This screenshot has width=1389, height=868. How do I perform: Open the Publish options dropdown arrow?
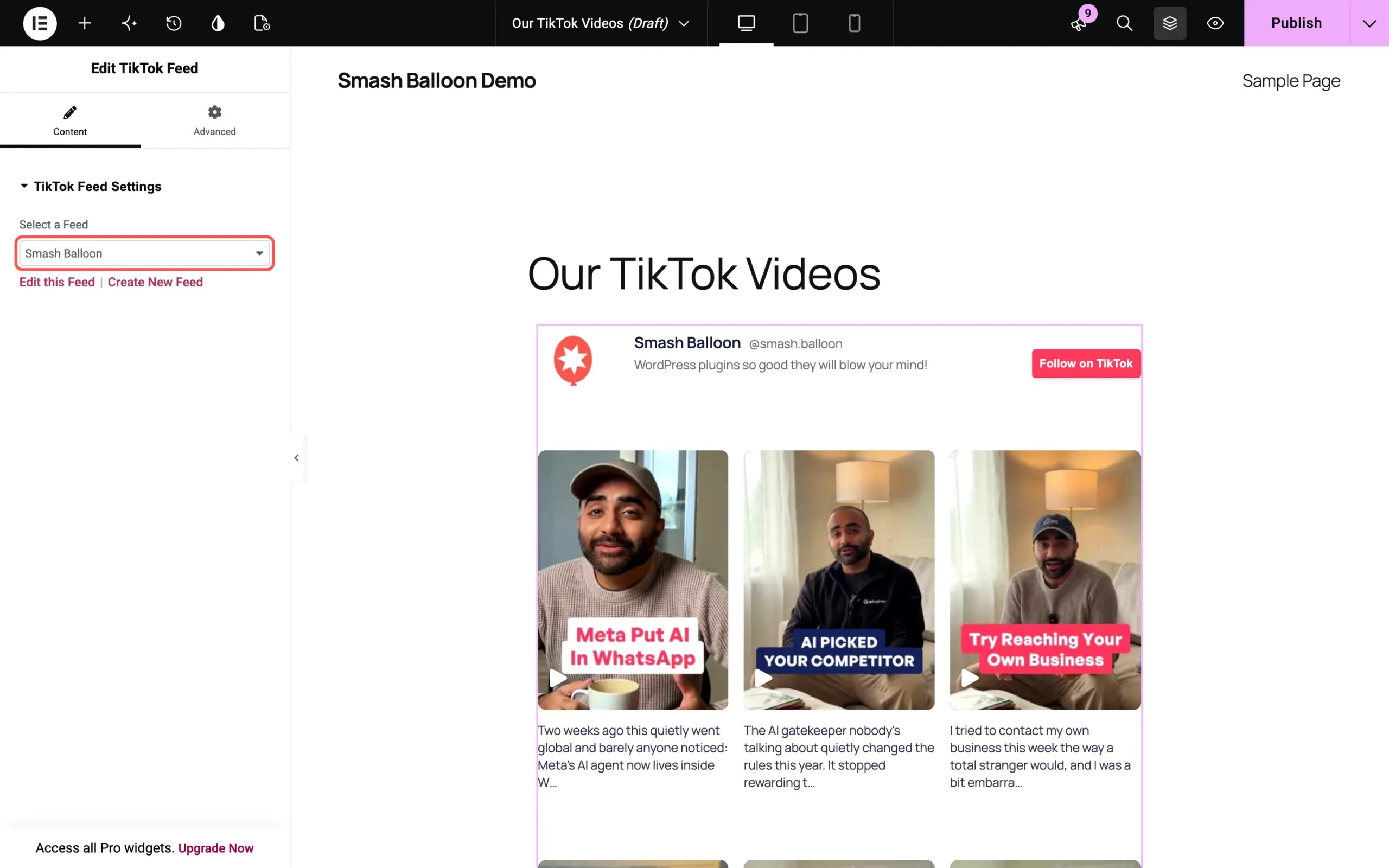1369,23
